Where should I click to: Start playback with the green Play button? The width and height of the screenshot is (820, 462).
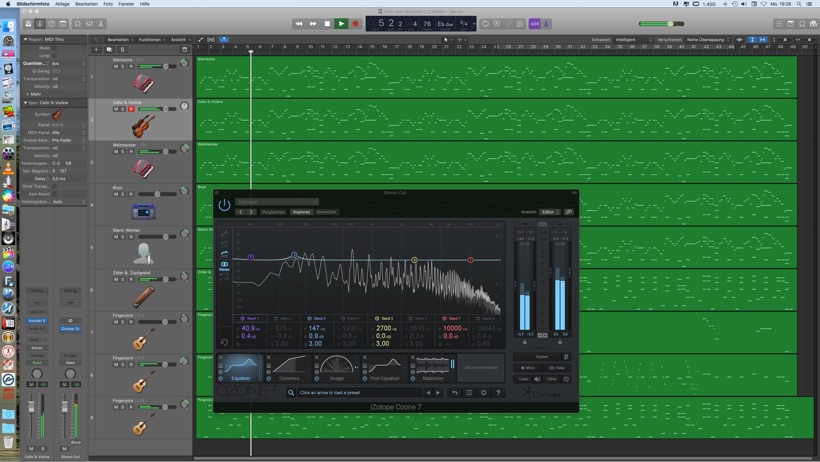(x=341, y=24)
